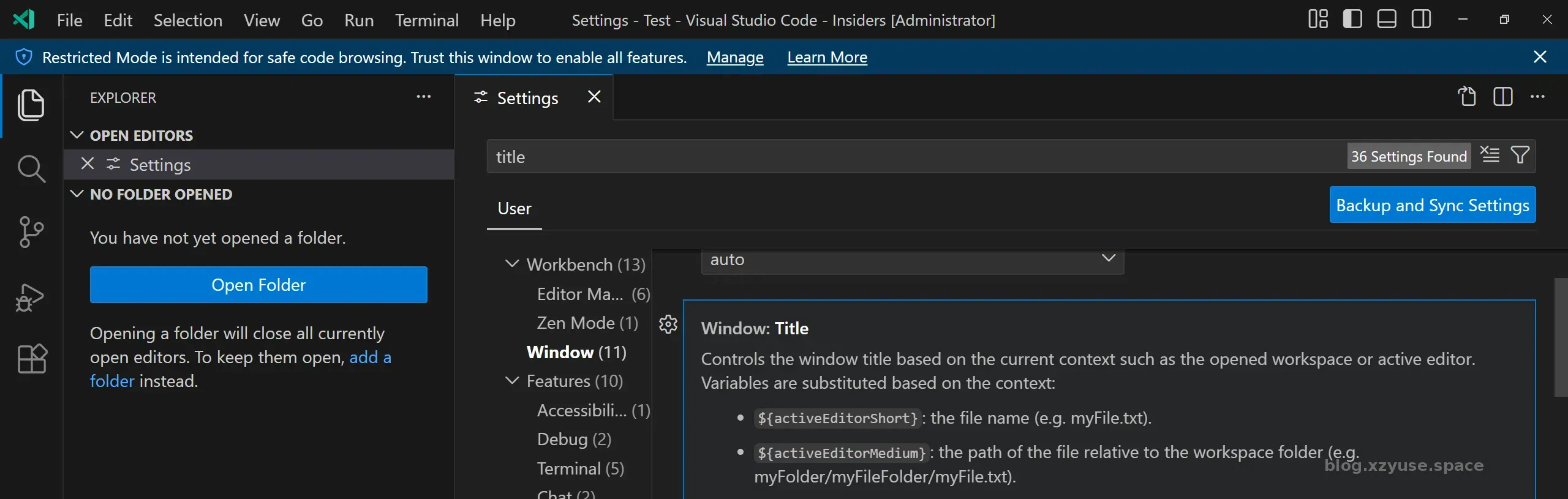
Task: Open the settings filter funnel menu
Action: click(x=1520, y=156)
